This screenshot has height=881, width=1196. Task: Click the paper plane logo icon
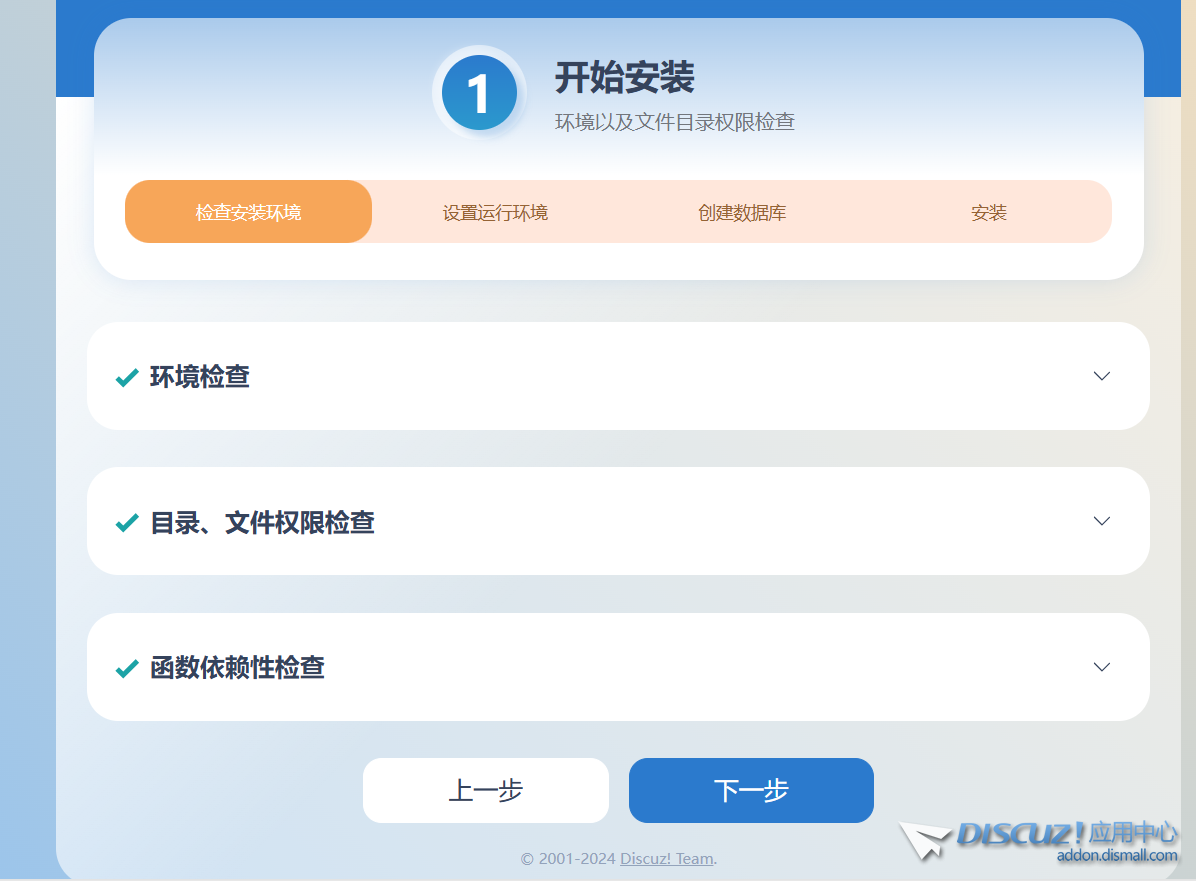[925, 840]
